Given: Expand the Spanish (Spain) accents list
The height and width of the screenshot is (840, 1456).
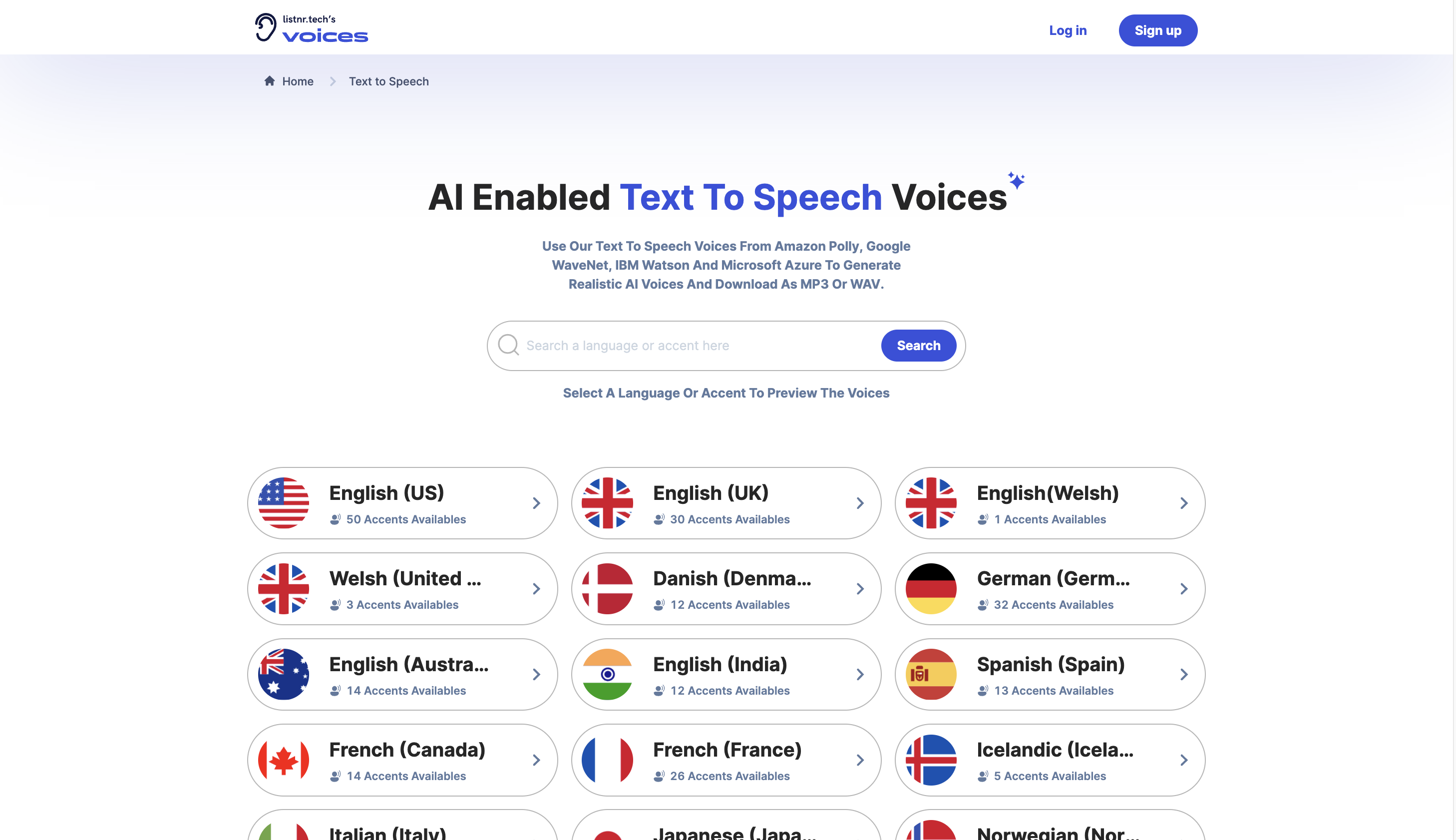Looking at the screenshot, I should pyautogui.click(x=1050, y=674).
